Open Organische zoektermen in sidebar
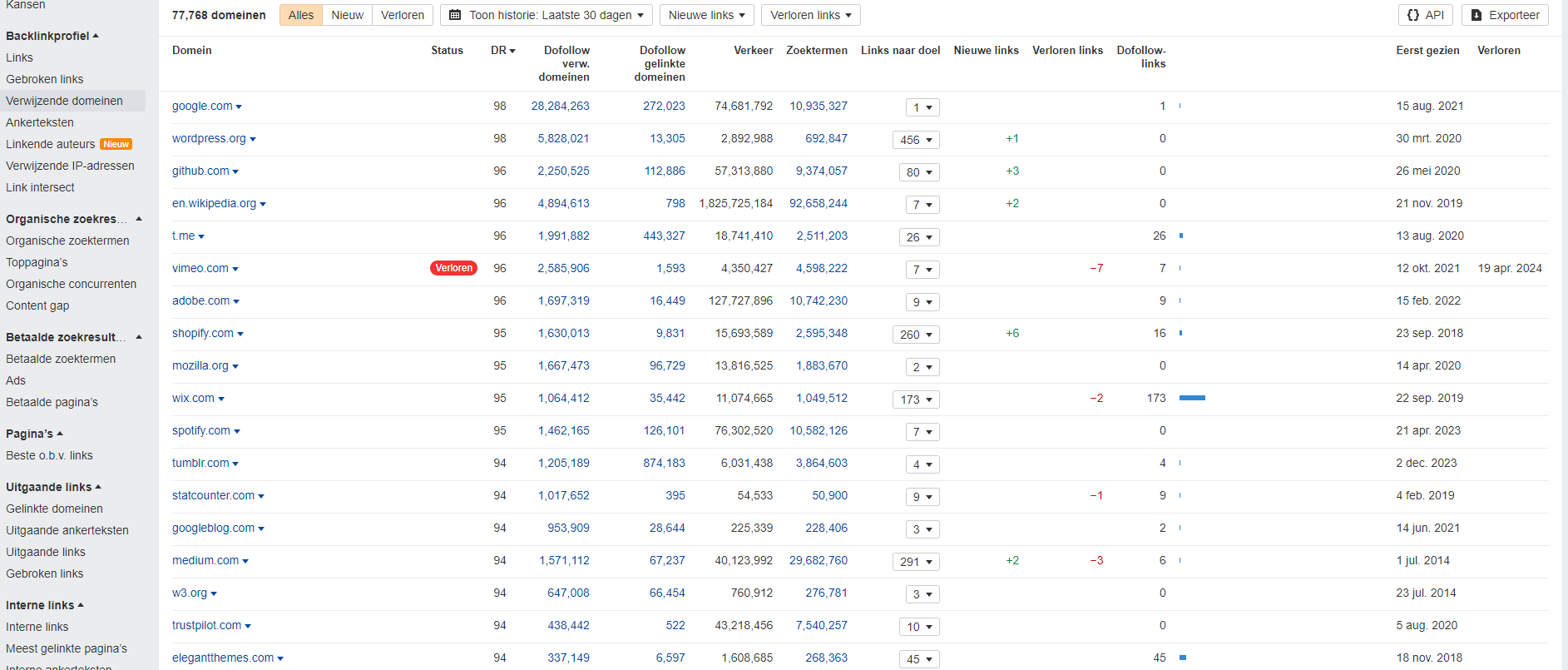The height and width of the screenshot is (670, 1568). (67, 241)
